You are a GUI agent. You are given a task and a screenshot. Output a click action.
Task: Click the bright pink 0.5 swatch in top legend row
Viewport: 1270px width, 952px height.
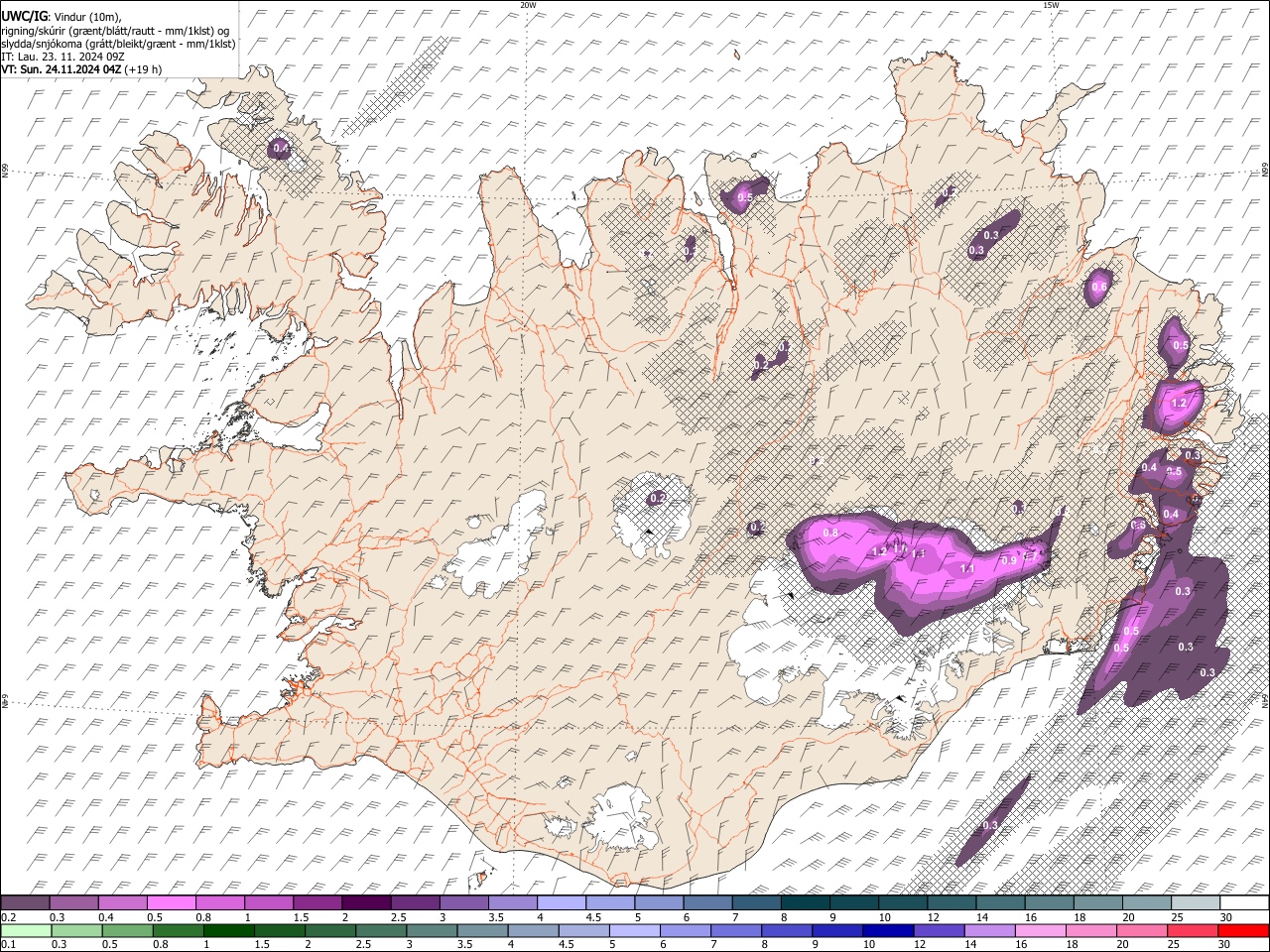coord(172,903)
